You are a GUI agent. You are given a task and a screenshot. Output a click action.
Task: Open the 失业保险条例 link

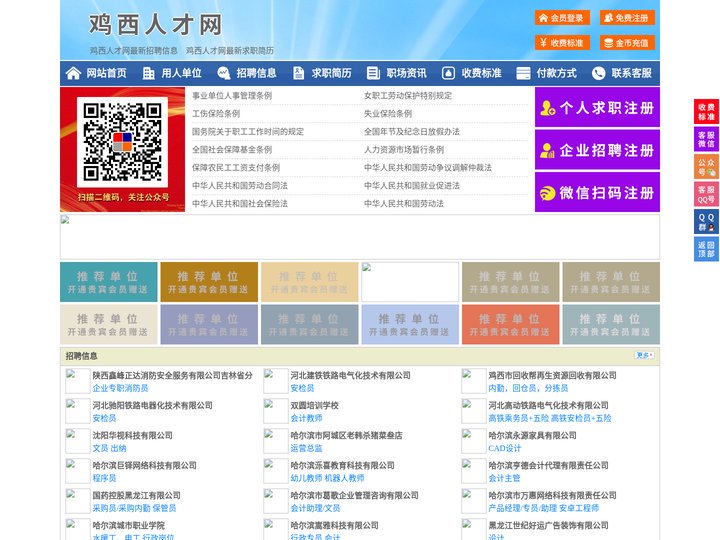point(388,113)
